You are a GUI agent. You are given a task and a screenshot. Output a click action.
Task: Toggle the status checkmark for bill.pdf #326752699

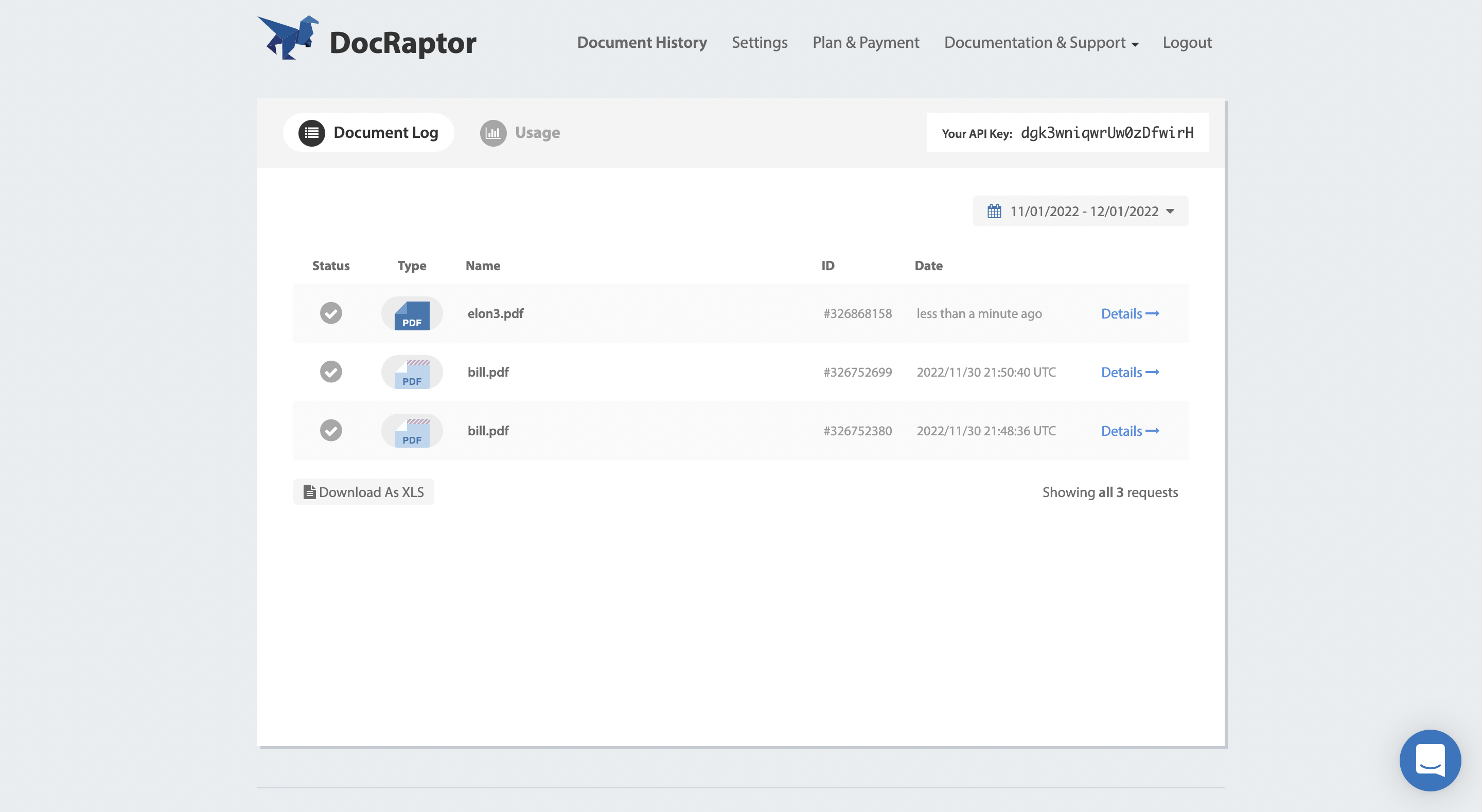click(331, 372)
